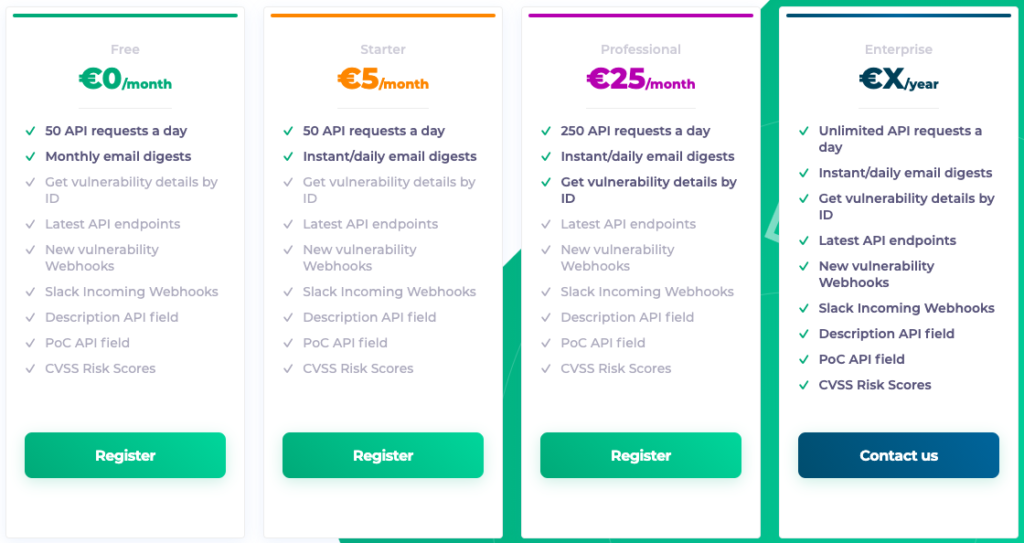Click the purple bar atop the Professional card
The image size is (1024, 543).
click(641, 15)
